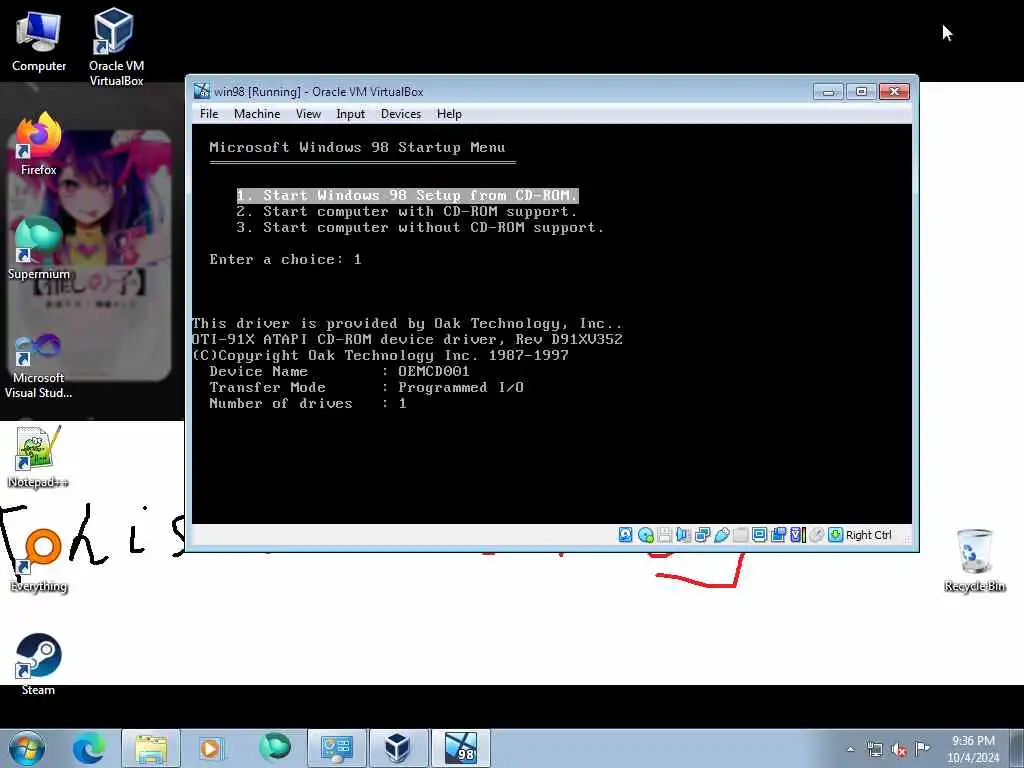Open the Recycle Bin
The image size is (1024, 768).
pos(974,561)
